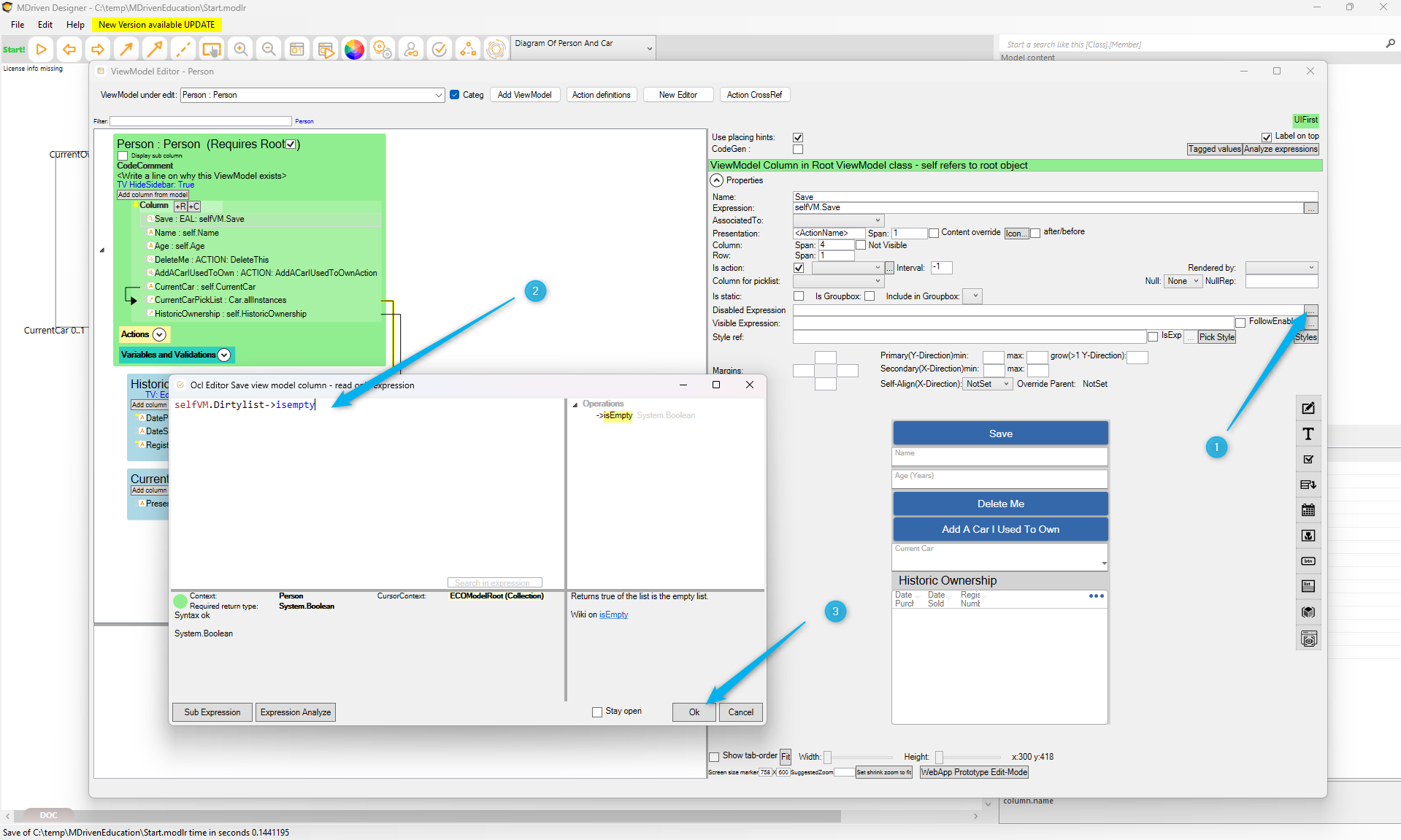Select the text 'T' tool icon
1401x840 pixels.
(1308, 434)
